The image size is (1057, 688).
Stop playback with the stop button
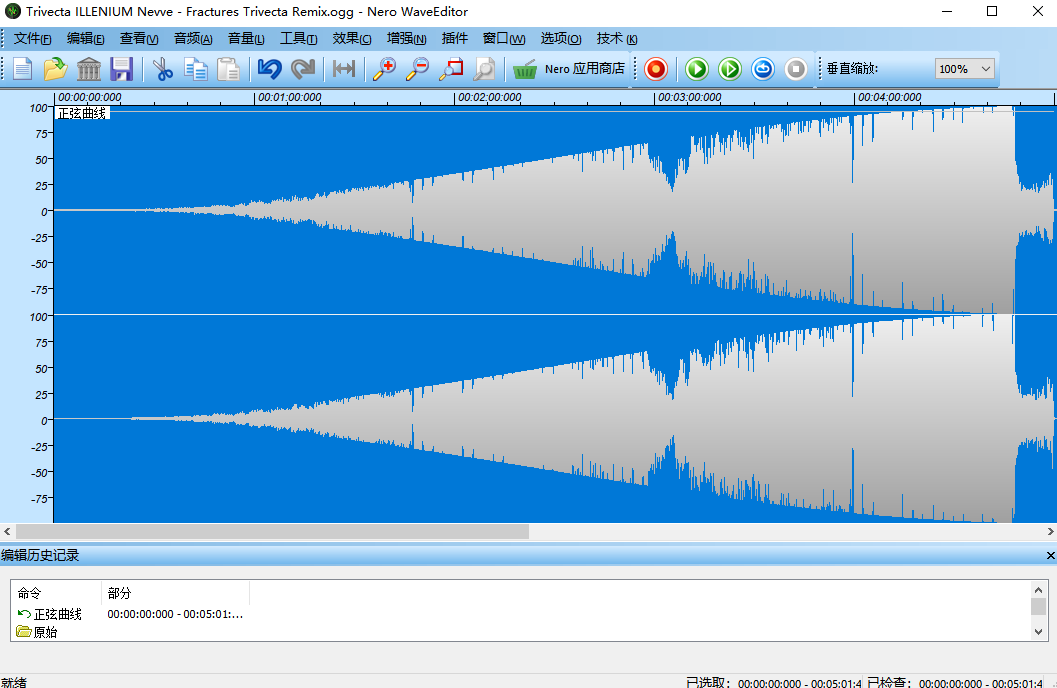[796, 69]
